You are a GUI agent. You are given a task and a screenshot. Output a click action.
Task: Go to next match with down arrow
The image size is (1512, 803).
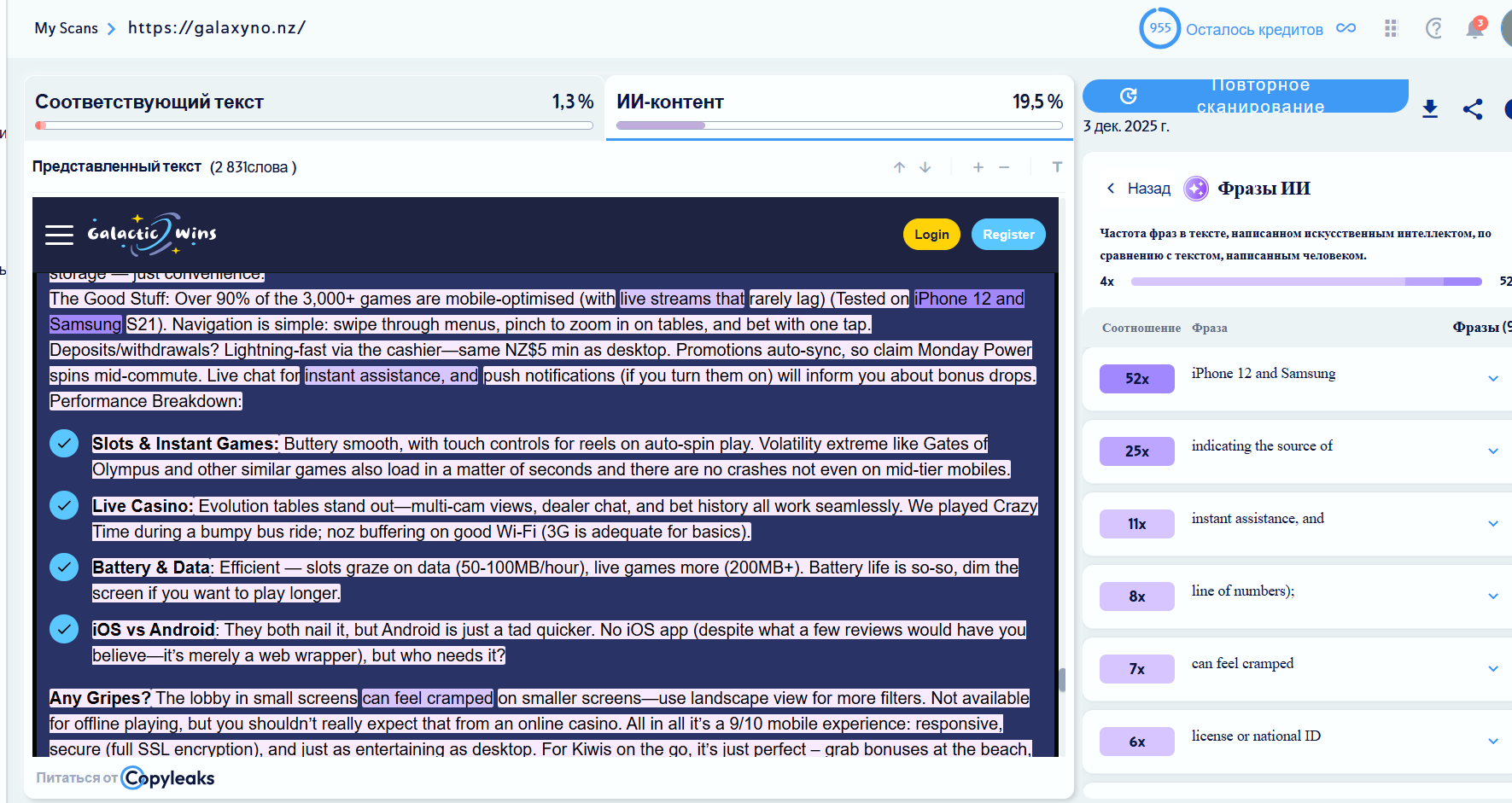[925, 167]
